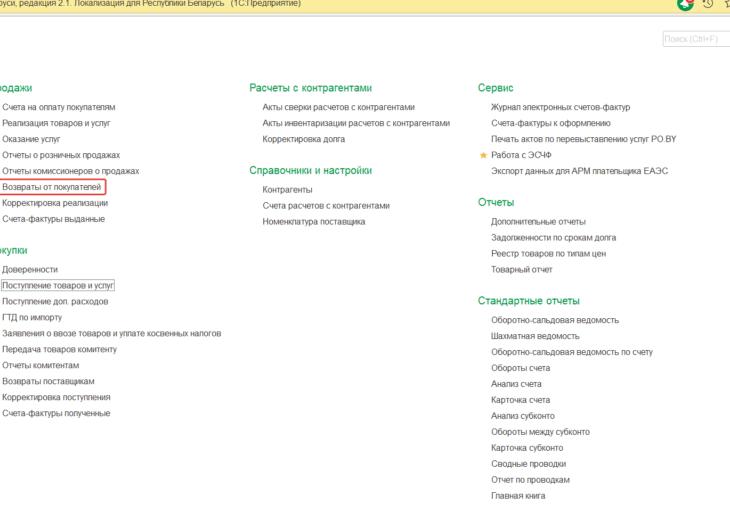Open Анализ субконто report
This screenshot has width=730, height=530.
pyautogui.click(x=523, y=415)
